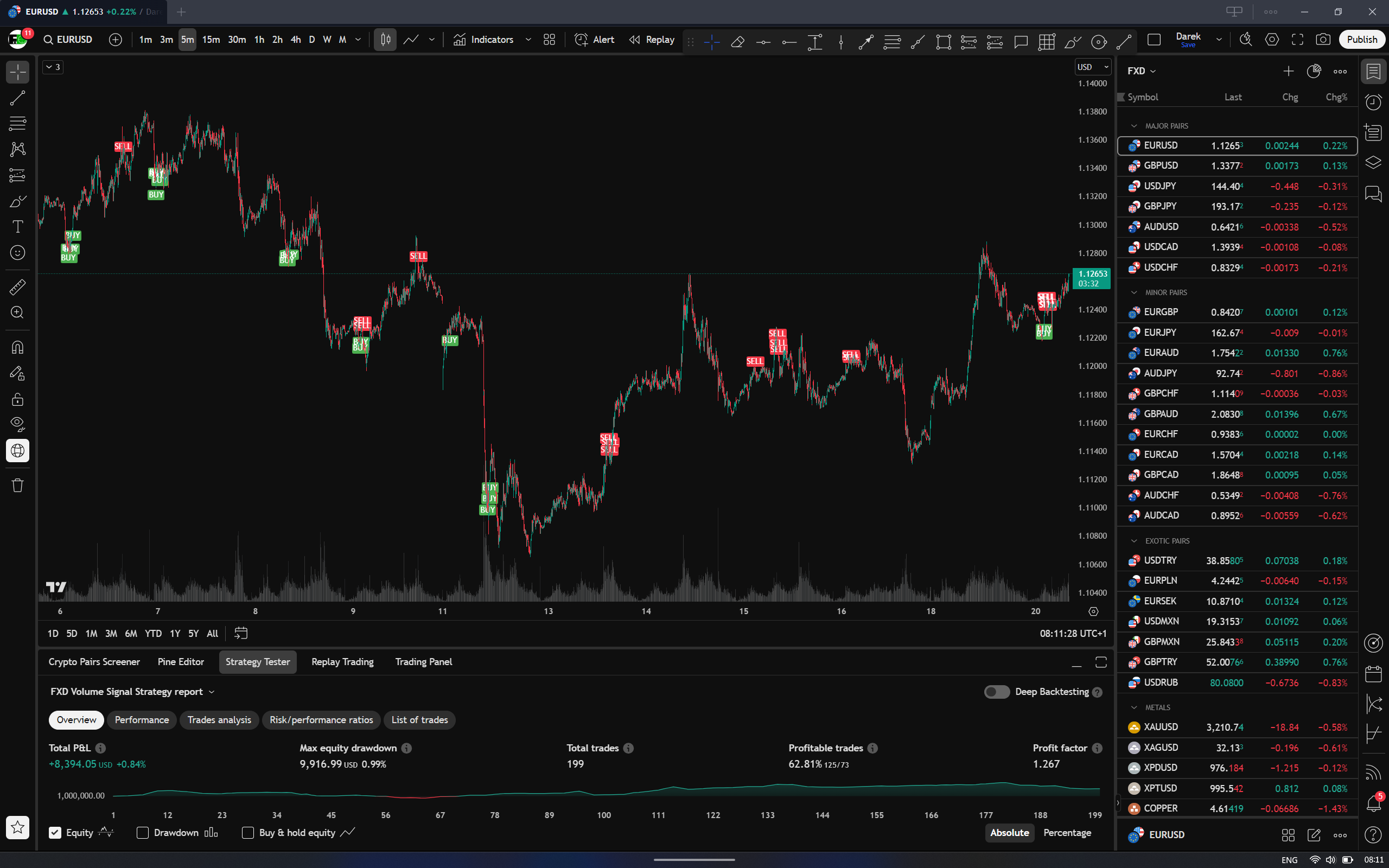Open the chart type candles selector
This screenshot has height=868, width=1389.
(x=385, y=40)
